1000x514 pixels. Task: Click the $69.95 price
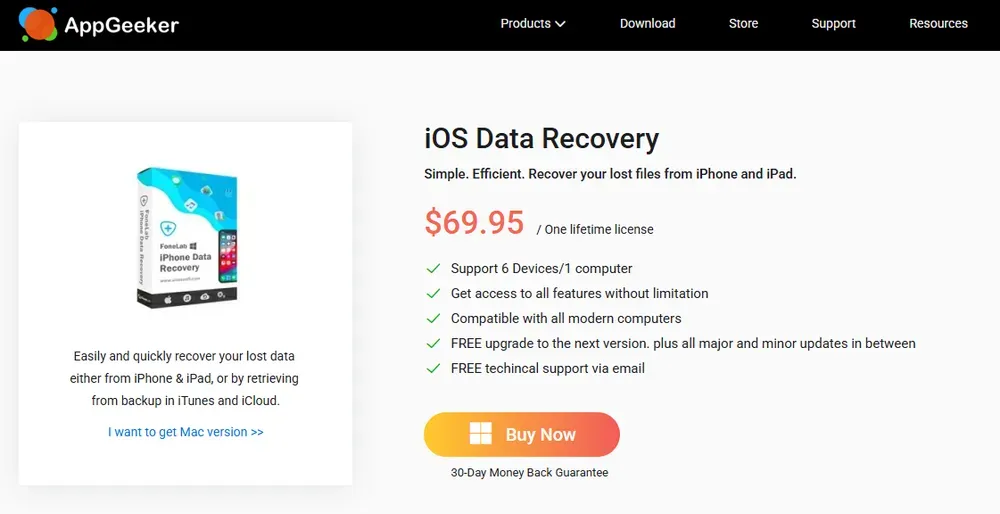(x=474, y=223)
